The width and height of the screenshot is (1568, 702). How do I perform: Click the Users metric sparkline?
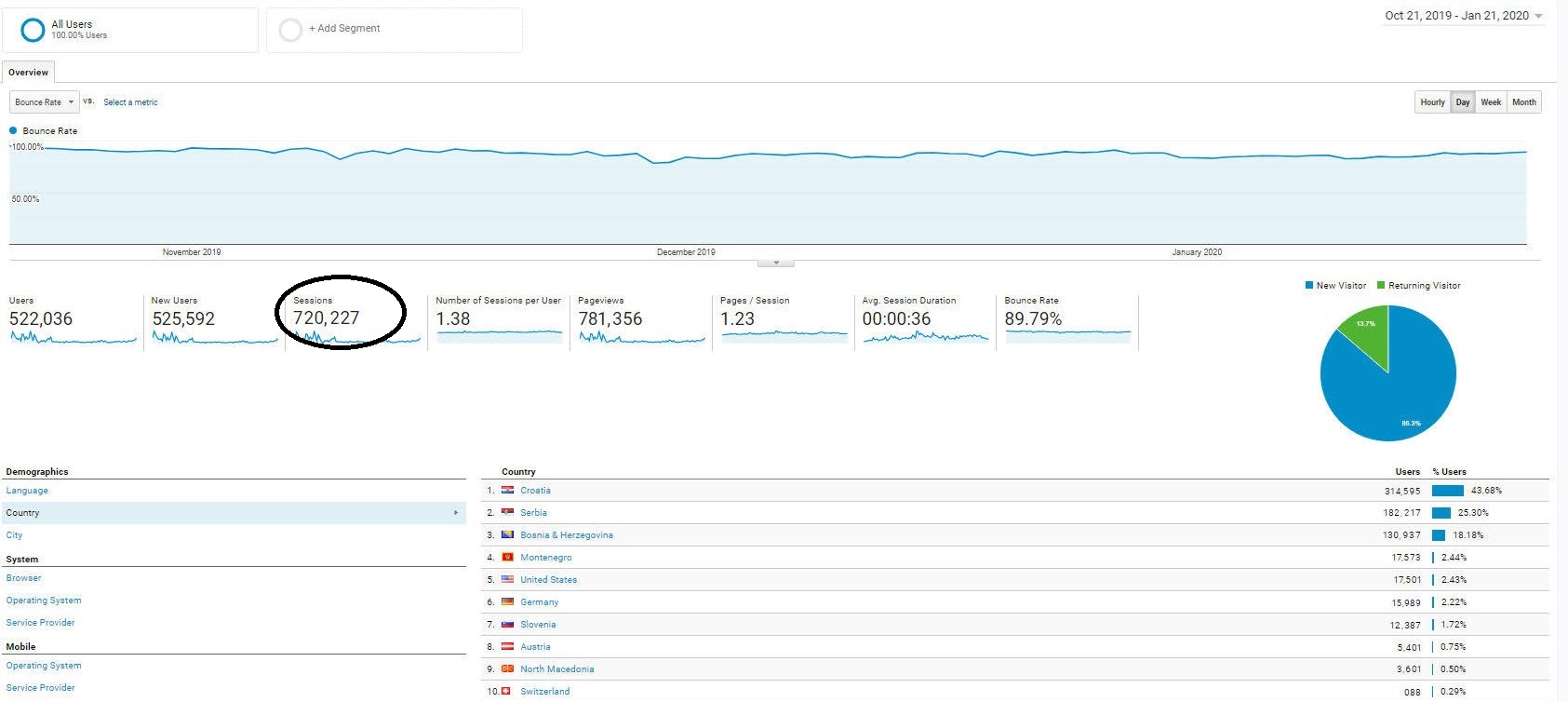pyautogui.click(x=73, y=339)
